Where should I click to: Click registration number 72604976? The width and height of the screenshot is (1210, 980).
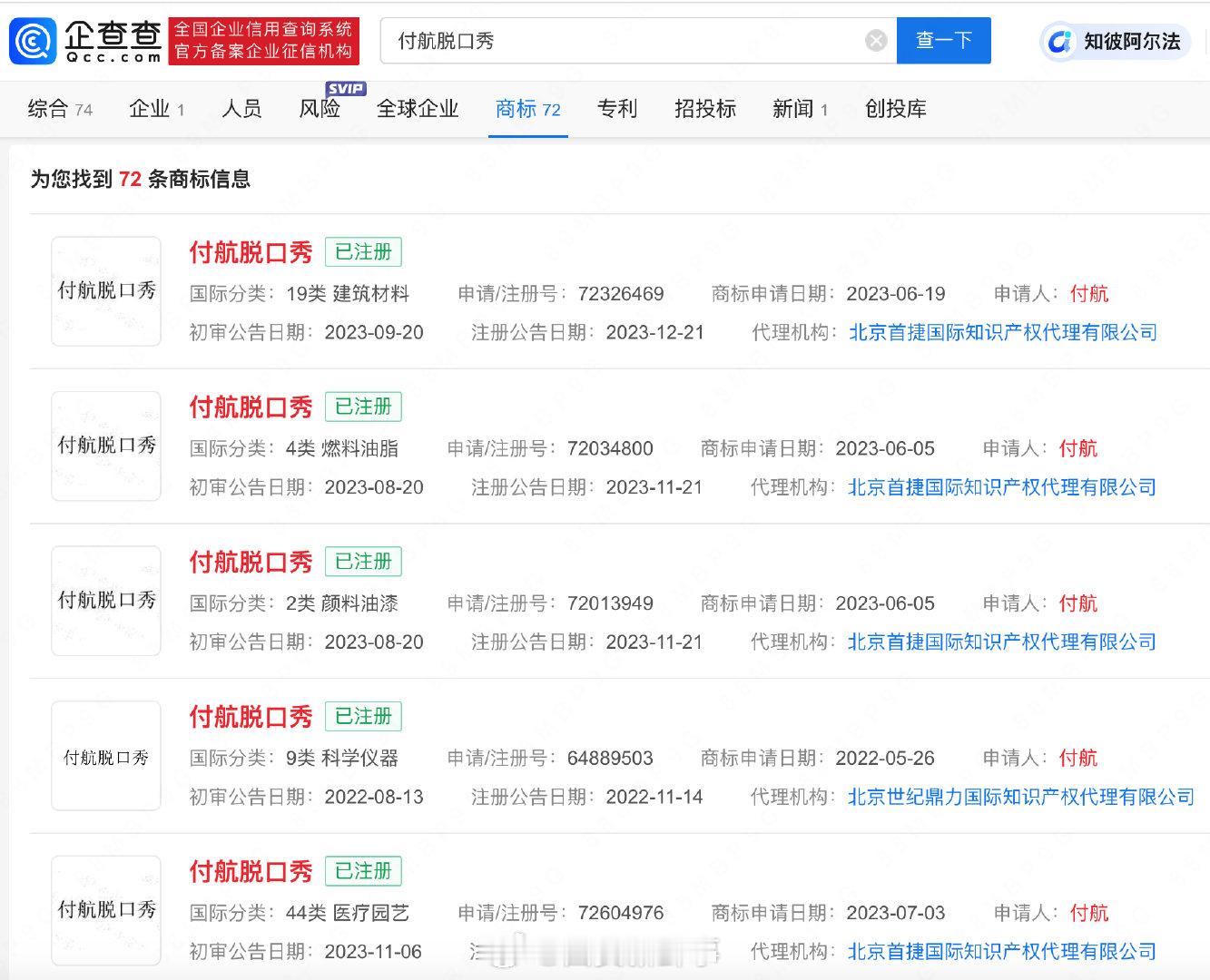pyautogui.click(x=621, y=913)
